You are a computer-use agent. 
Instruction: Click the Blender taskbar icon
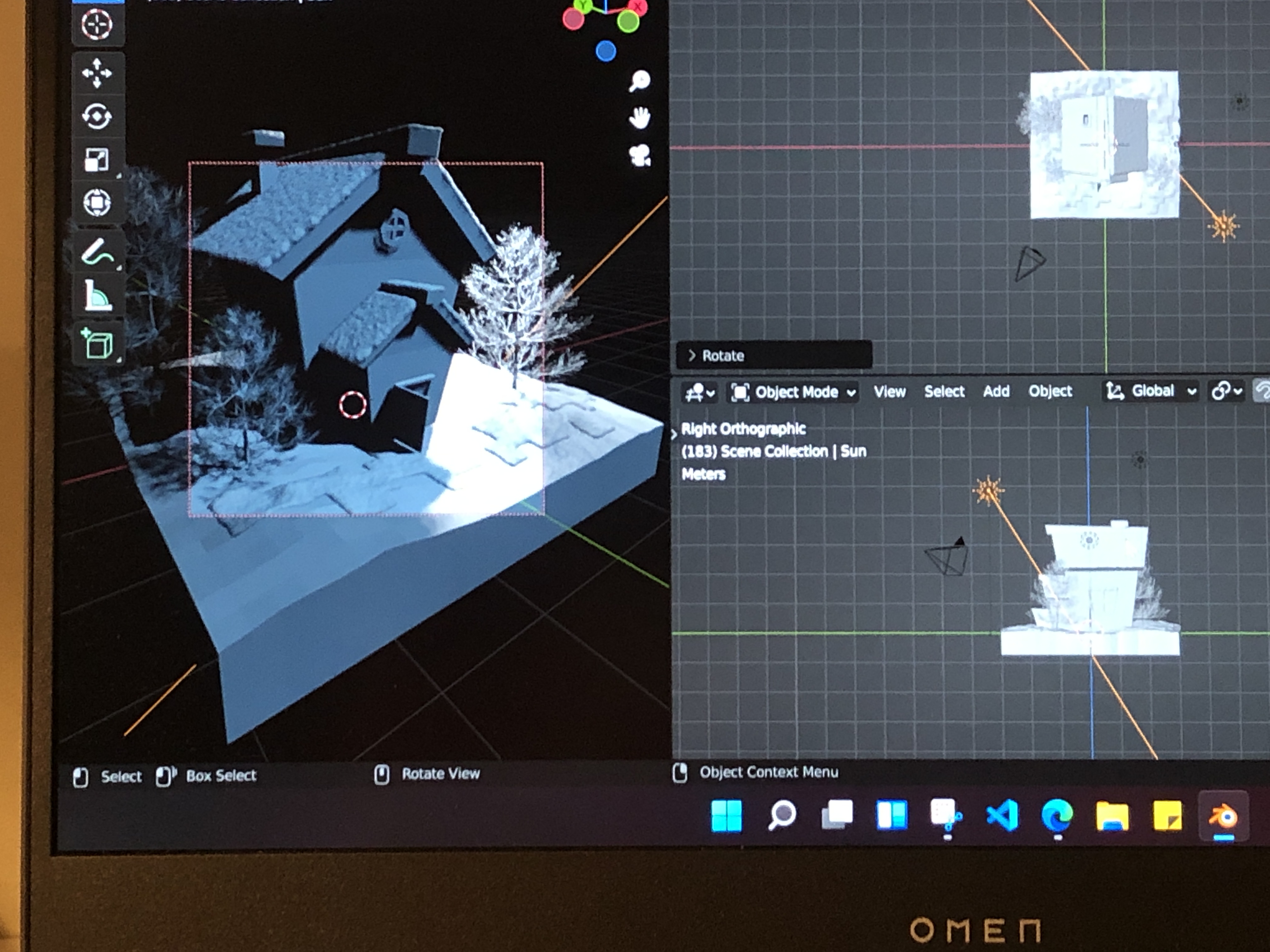click(1223, 815)
